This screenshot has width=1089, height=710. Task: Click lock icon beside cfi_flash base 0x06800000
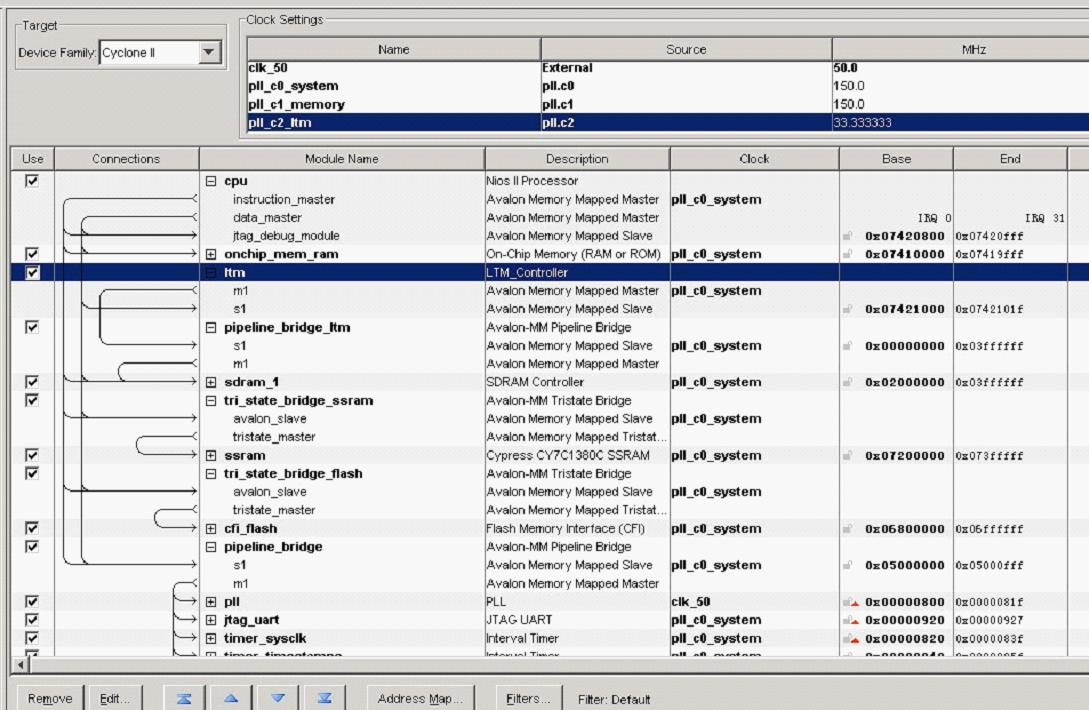(x=847, y=529)
